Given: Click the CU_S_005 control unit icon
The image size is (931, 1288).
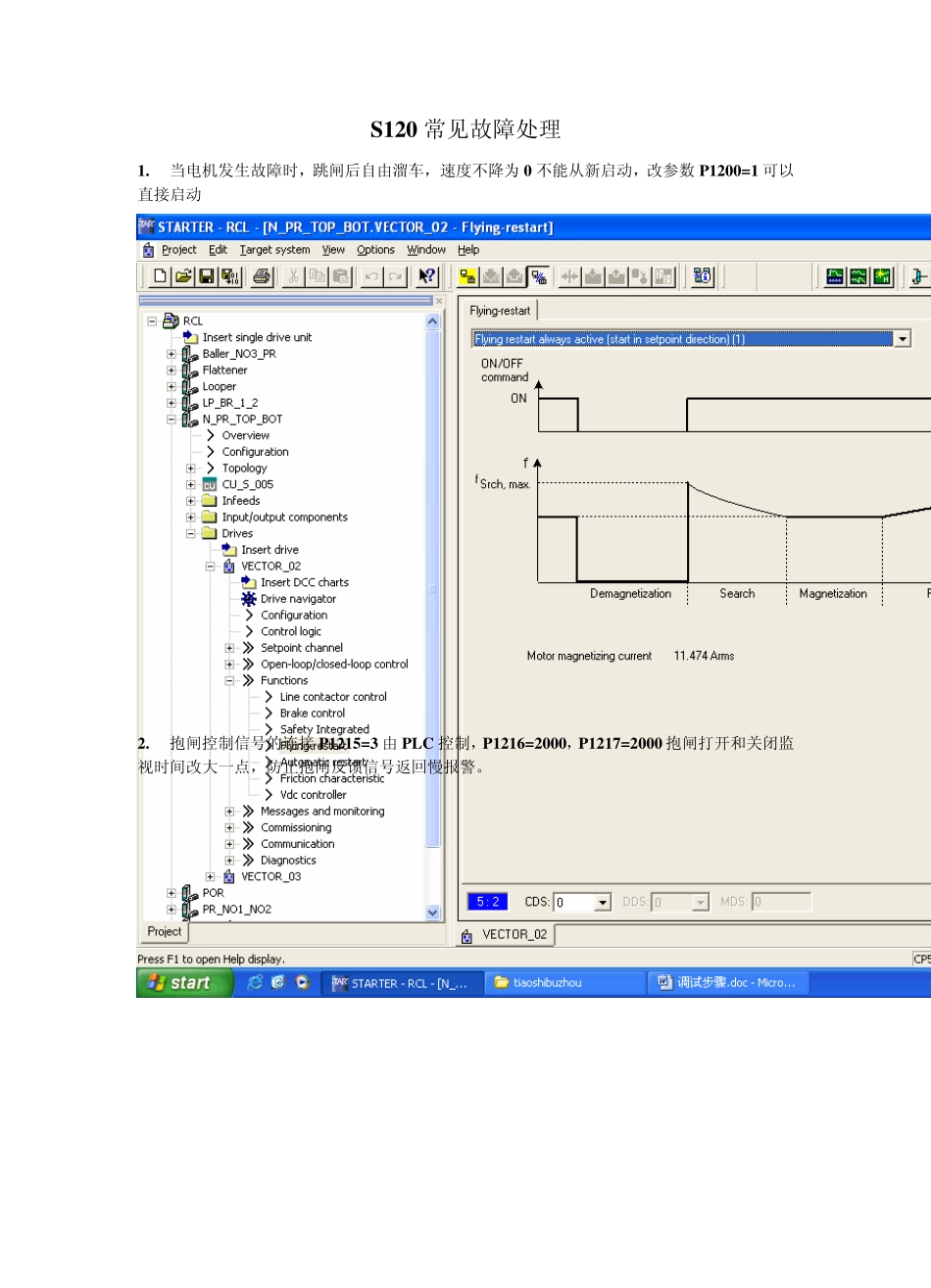Looking at the screenshot, I should point(210,484).
